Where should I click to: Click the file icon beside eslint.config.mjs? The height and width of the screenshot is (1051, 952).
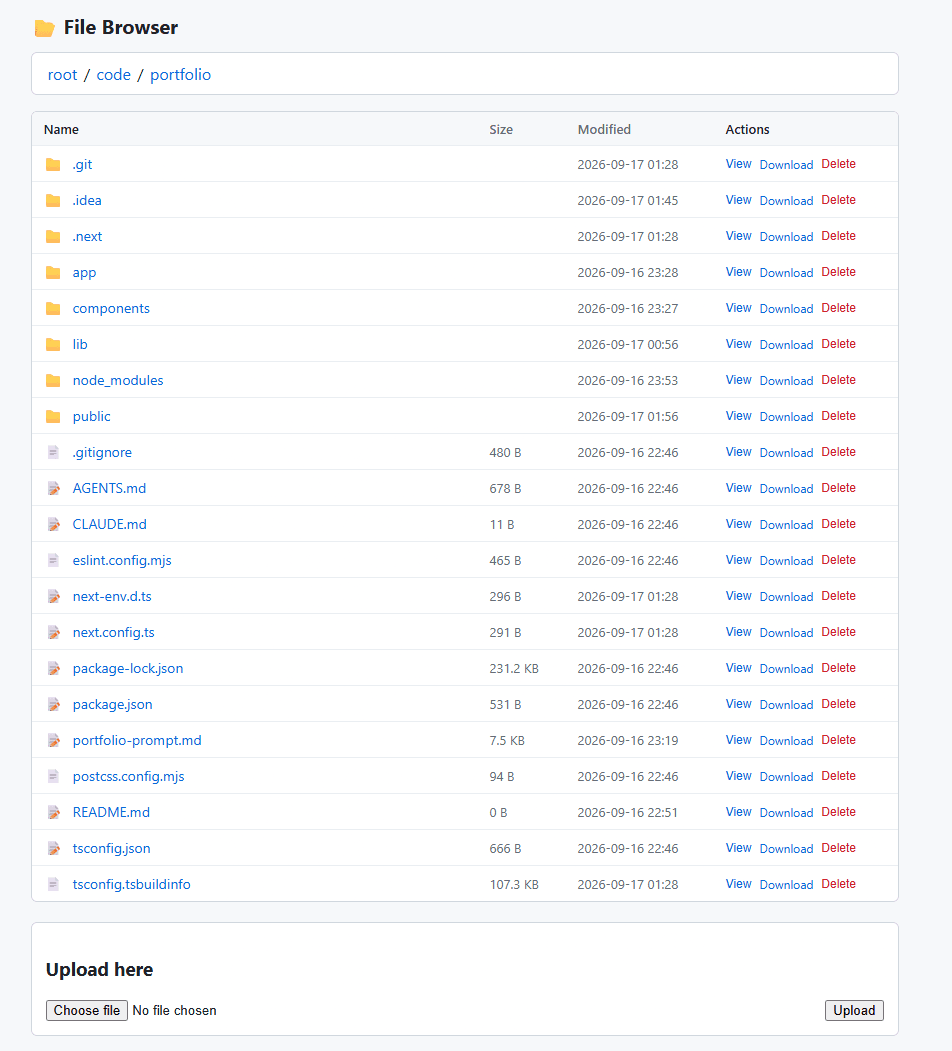point(54,560)
